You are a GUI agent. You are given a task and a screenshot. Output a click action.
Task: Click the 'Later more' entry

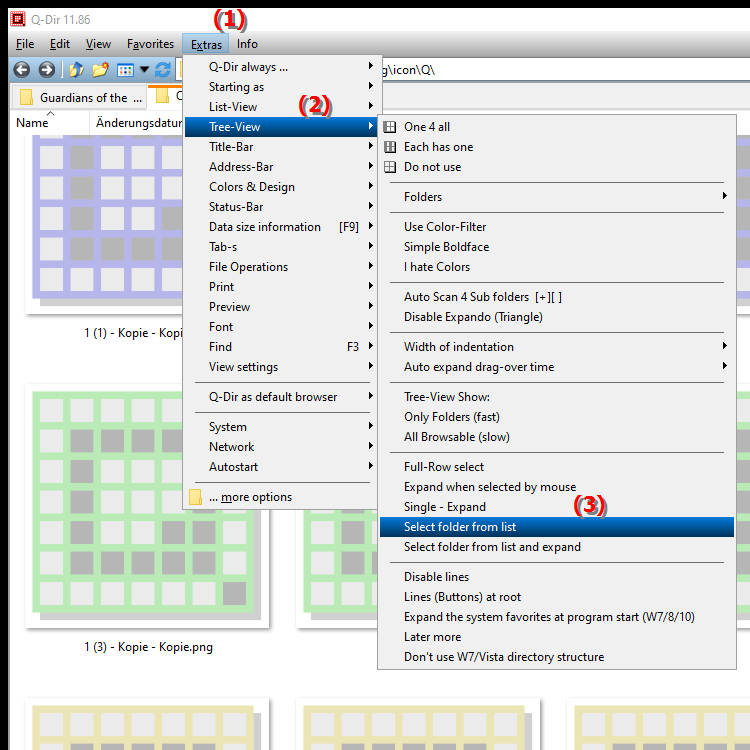[557, 637]
